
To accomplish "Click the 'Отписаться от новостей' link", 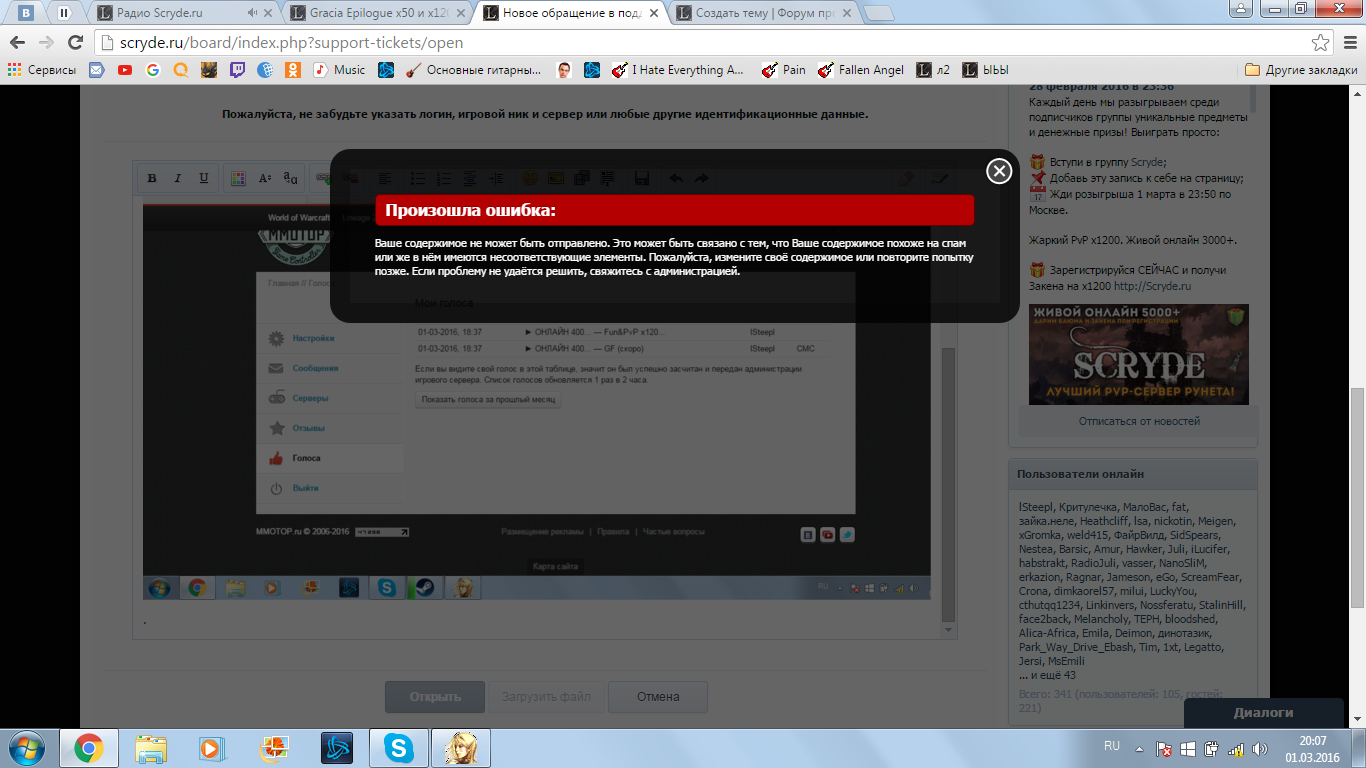I will pos(1138,421).
